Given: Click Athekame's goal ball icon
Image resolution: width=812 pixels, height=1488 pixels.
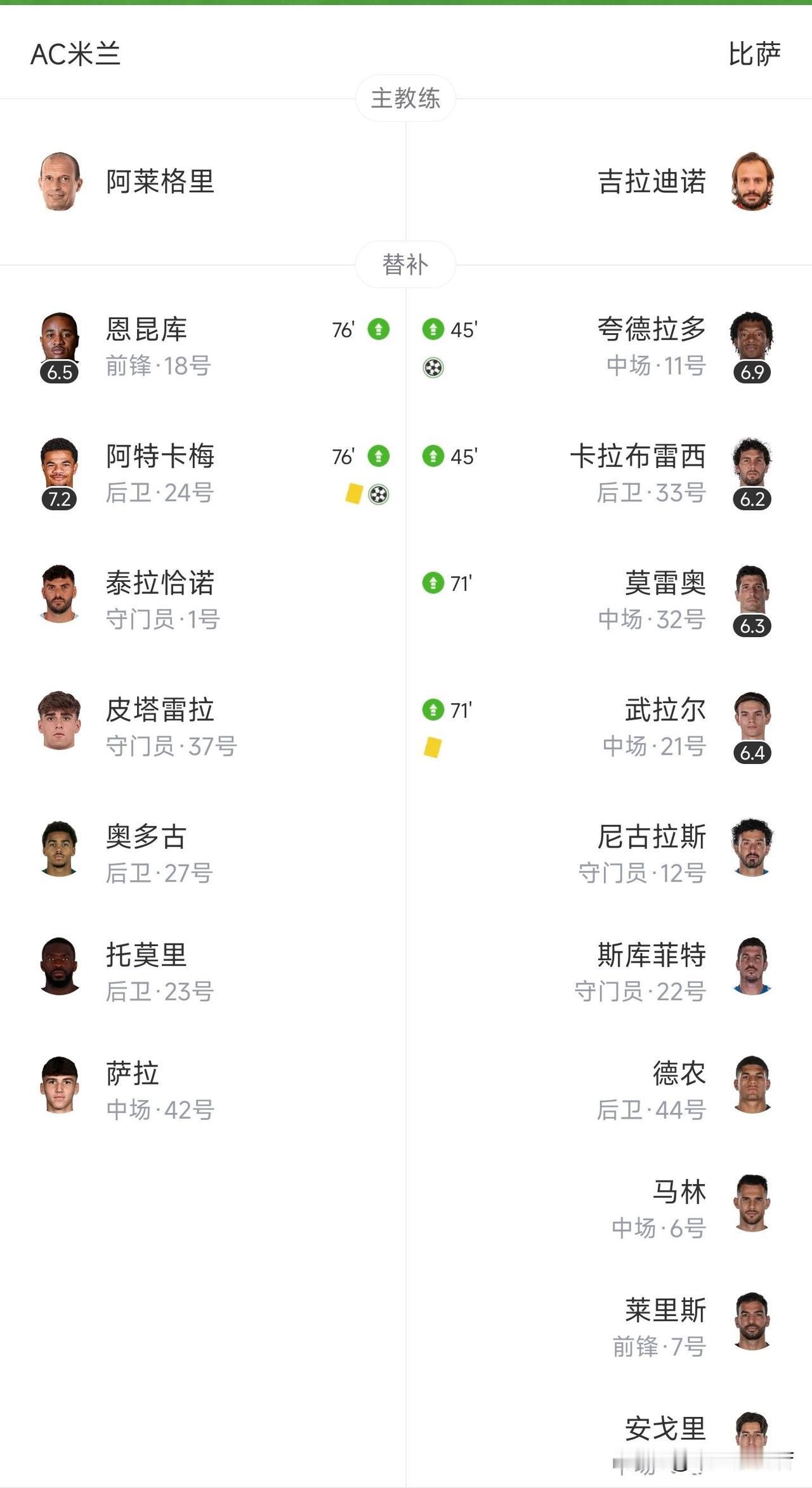Looking at the screenshot, I should [x=379, y=494].
